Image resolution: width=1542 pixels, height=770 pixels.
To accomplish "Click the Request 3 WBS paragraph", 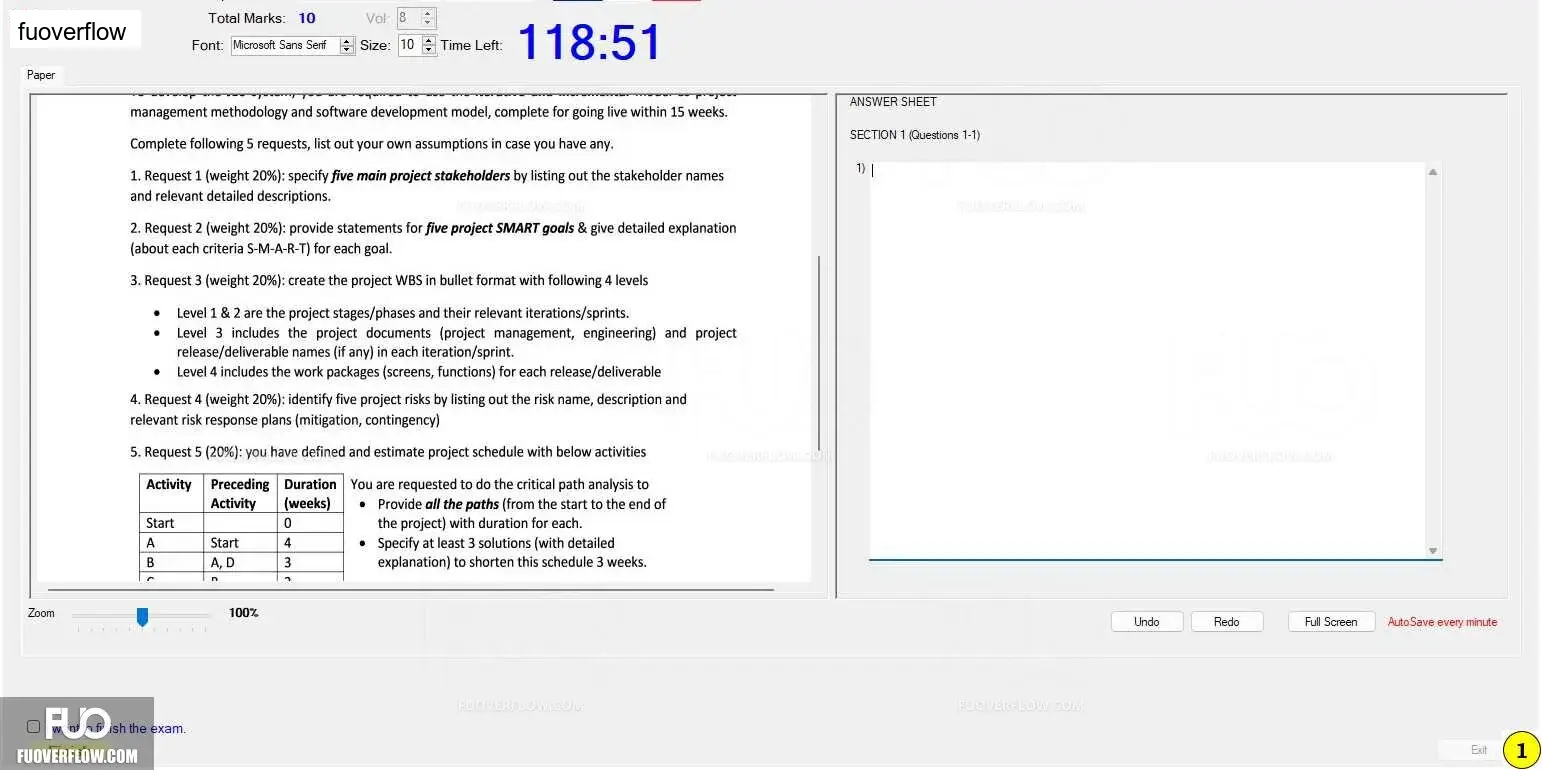I will coord(389,280).
